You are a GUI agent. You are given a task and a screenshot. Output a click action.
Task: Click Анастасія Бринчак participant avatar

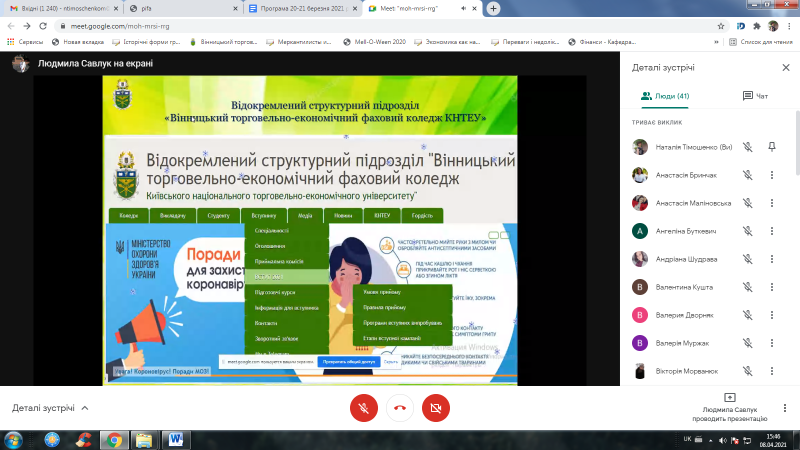point(640,175)
